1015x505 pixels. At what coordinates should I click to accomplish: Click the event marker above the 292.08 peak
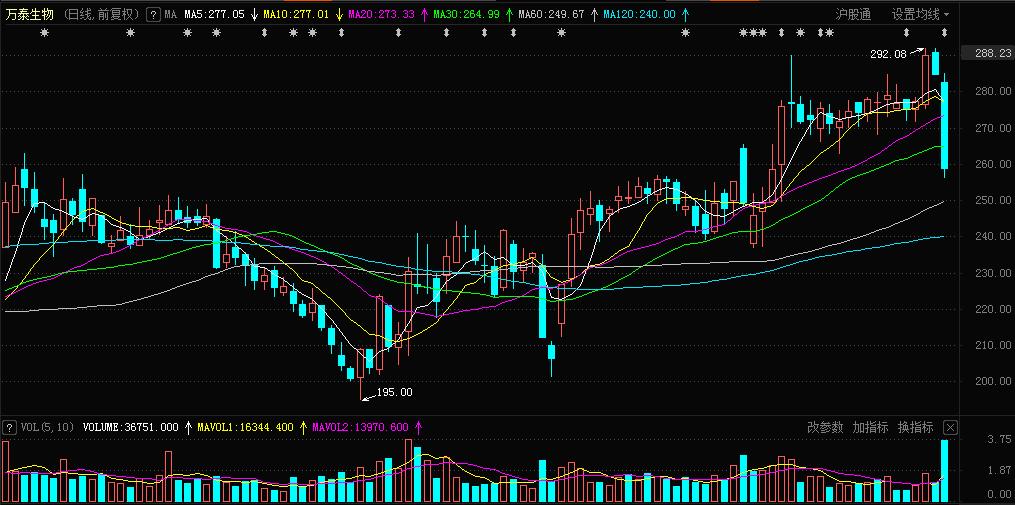tap(917, 34)
